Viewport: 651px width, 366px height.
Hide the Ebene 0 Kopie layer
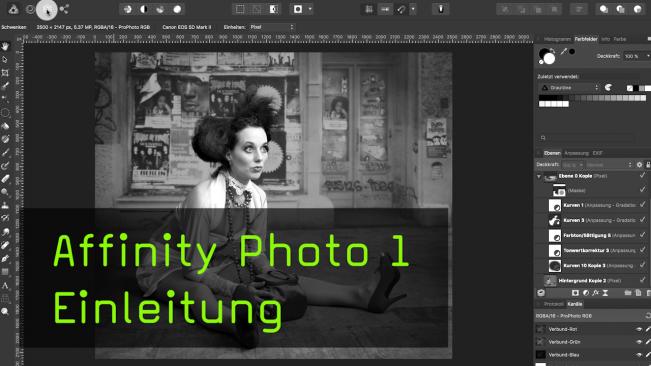pos(642,176)
